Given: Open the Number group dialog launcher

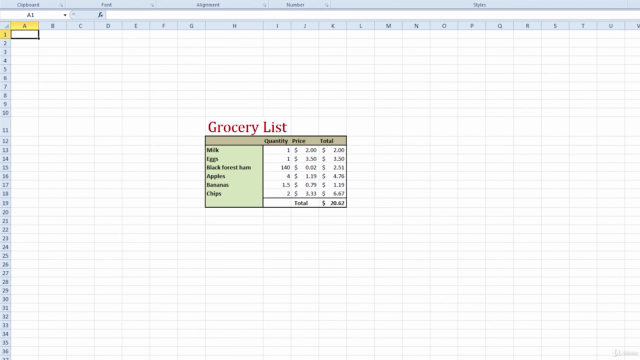Looking at the screenshot, I should click(x=327, y=5).
